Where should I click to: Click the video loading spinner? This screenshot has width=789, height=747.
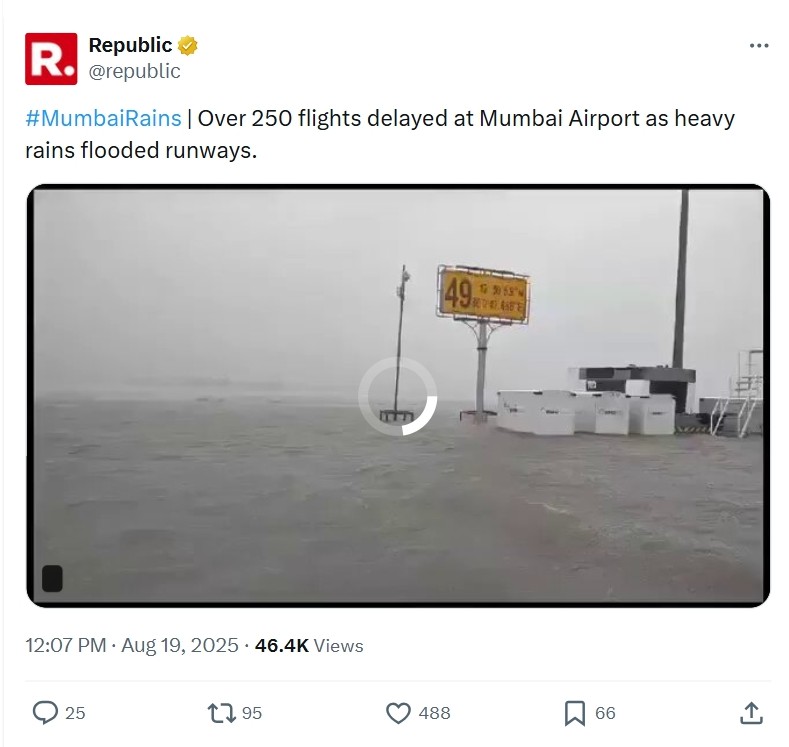(x=398, y=396)
